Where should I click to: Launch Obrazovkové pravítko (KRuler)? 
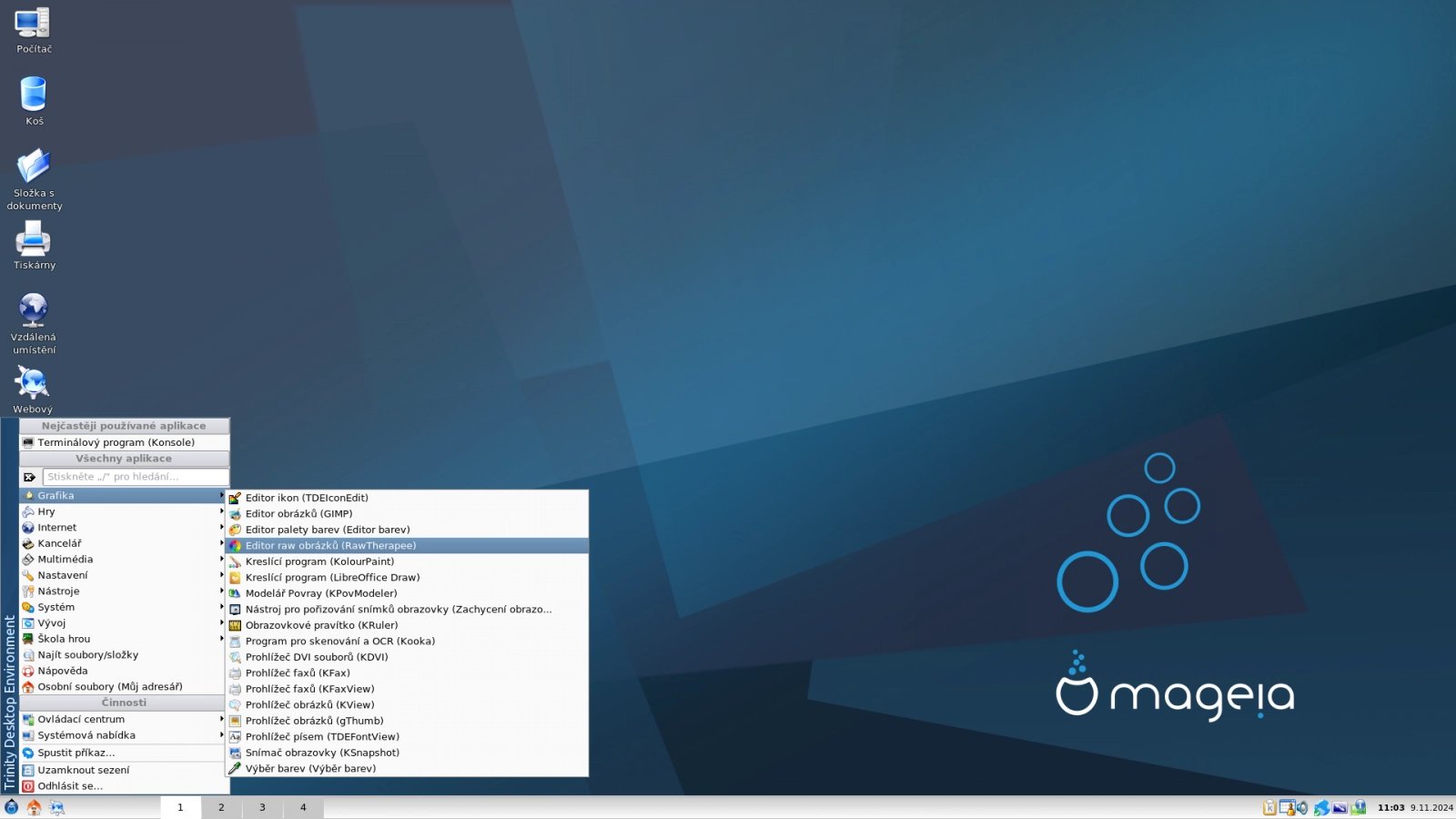(x=408, y=625)
